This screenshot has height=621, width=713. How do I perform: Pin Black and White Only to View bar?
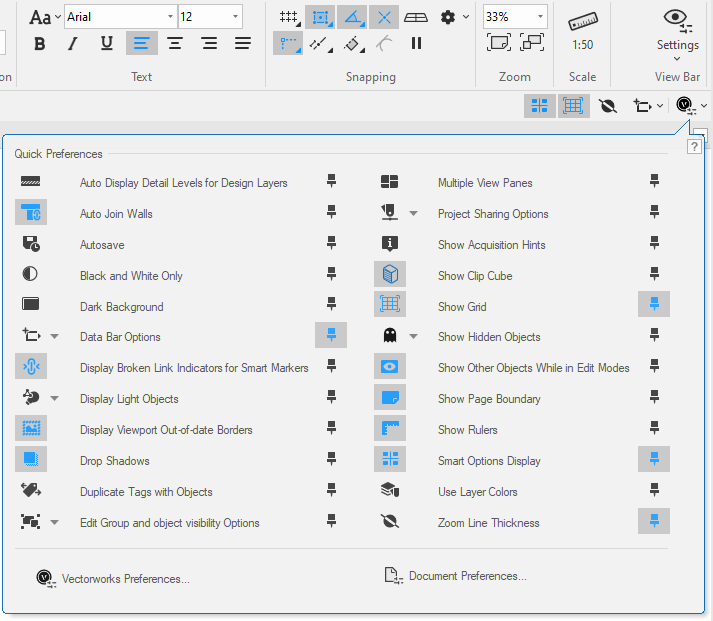331,274
